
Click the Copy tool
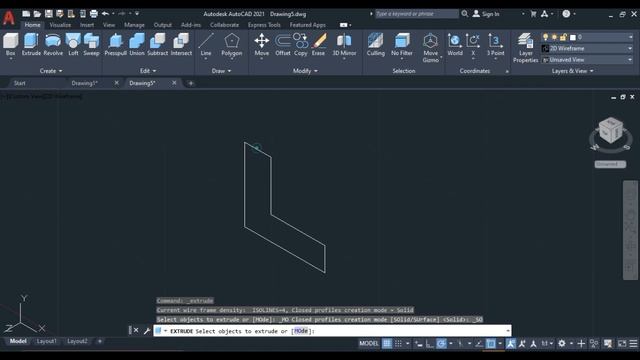tap(301, 44)
